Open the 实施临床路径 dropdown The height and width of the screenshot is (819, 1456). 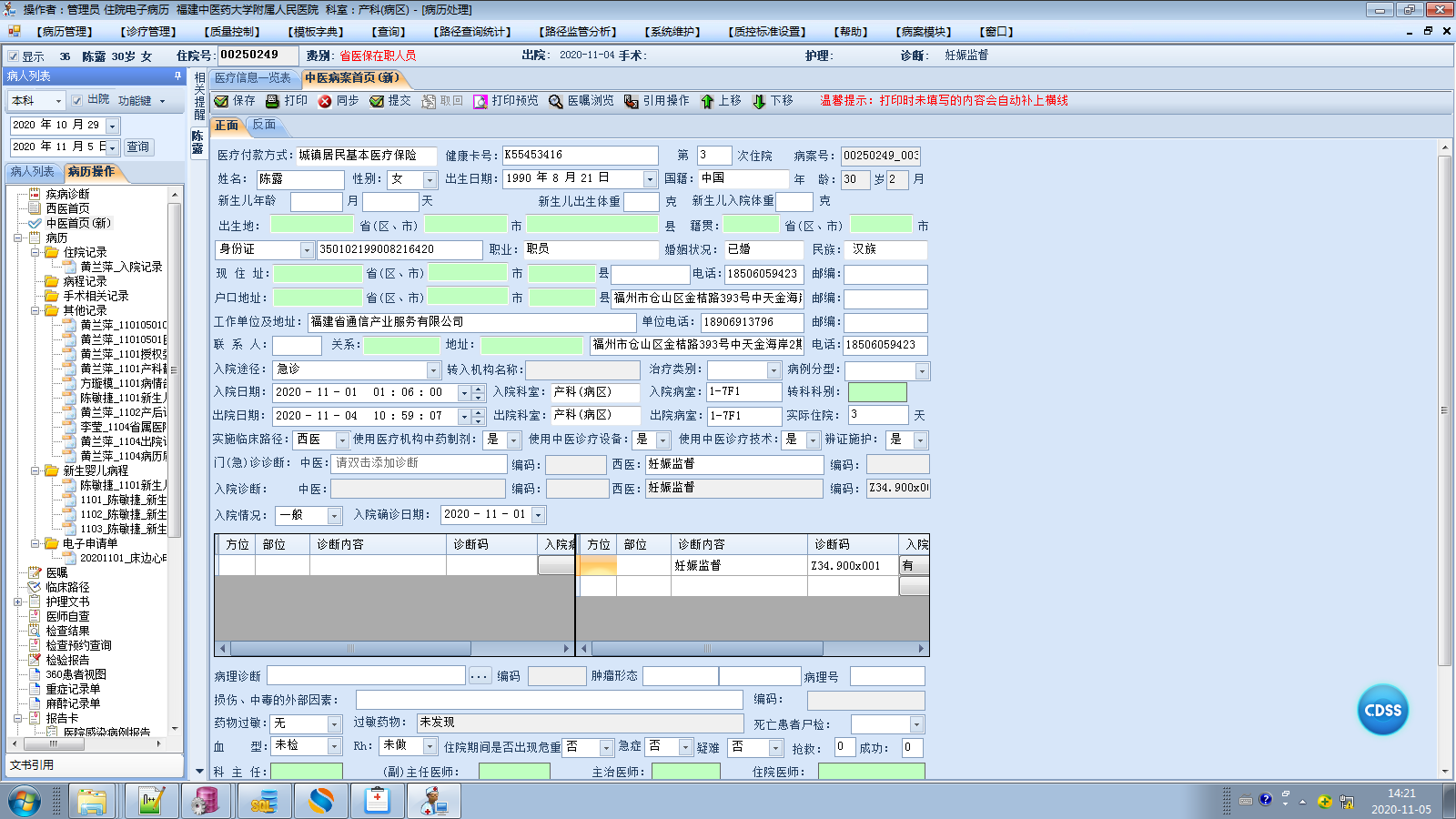coord(342,440)
